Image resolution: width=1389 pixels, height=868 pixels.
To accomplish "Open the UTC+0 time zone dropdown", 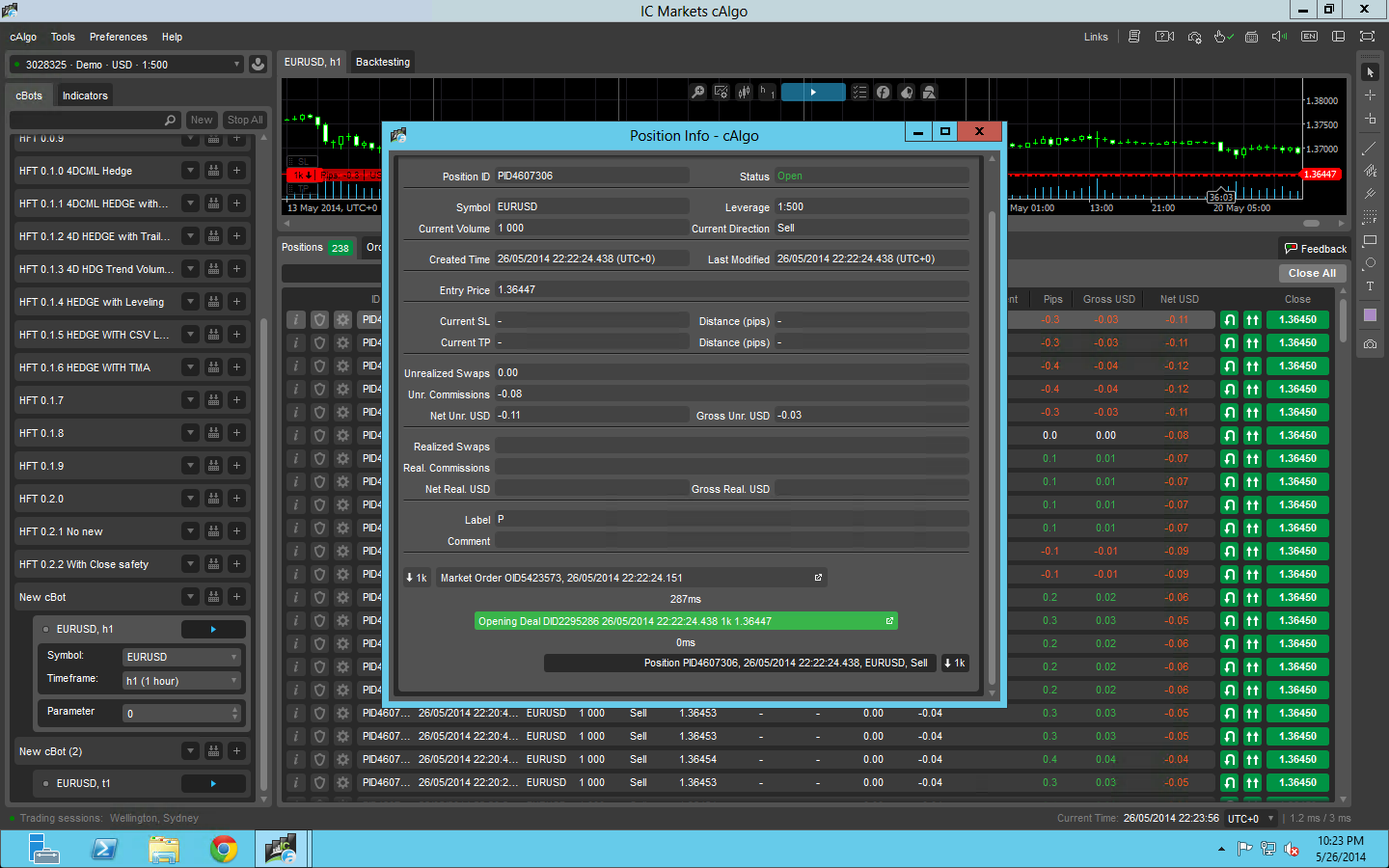I will (1250, 819).
